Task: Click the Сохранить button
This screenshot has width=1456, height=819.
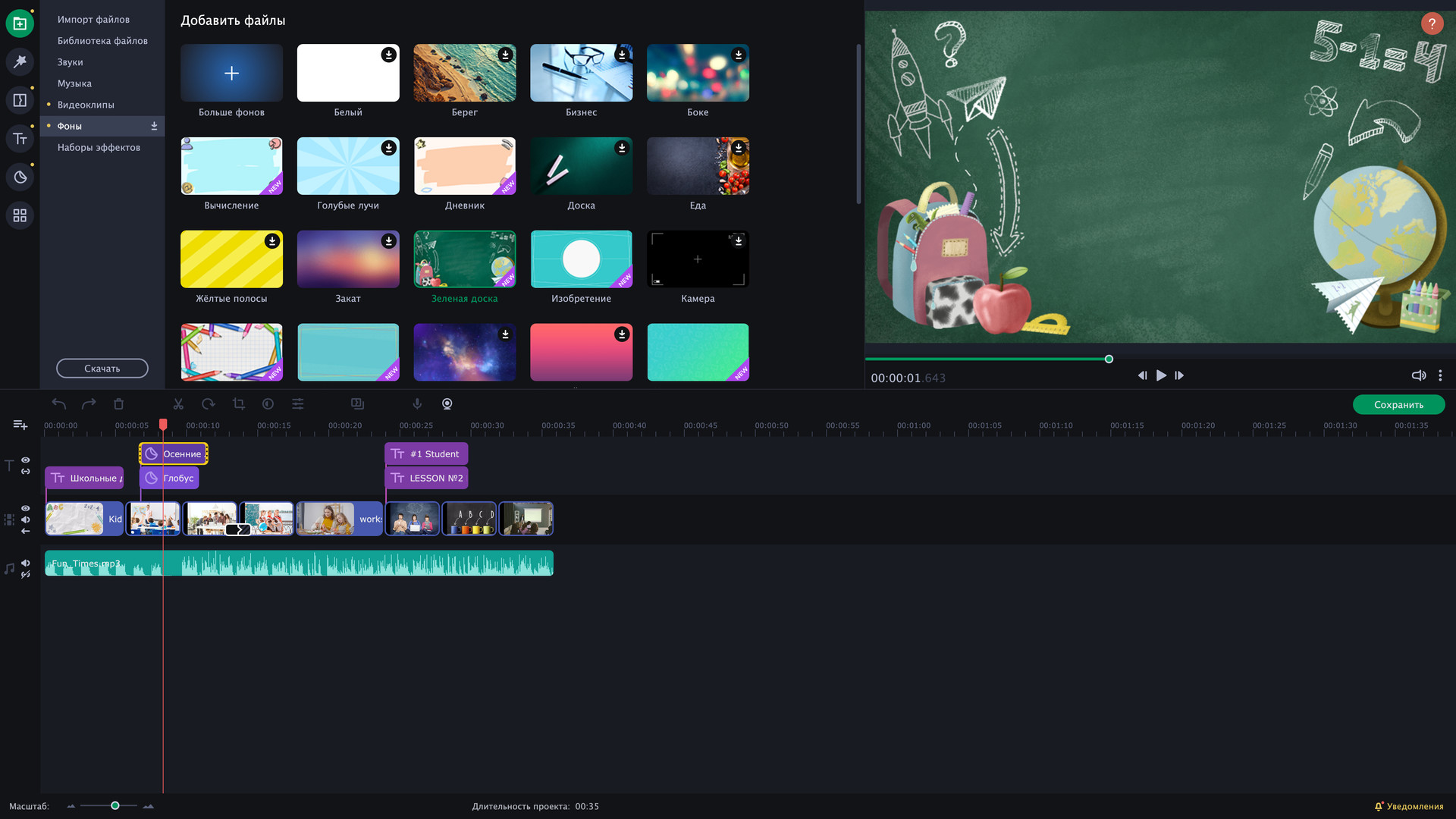Action: click(1398, 405)
